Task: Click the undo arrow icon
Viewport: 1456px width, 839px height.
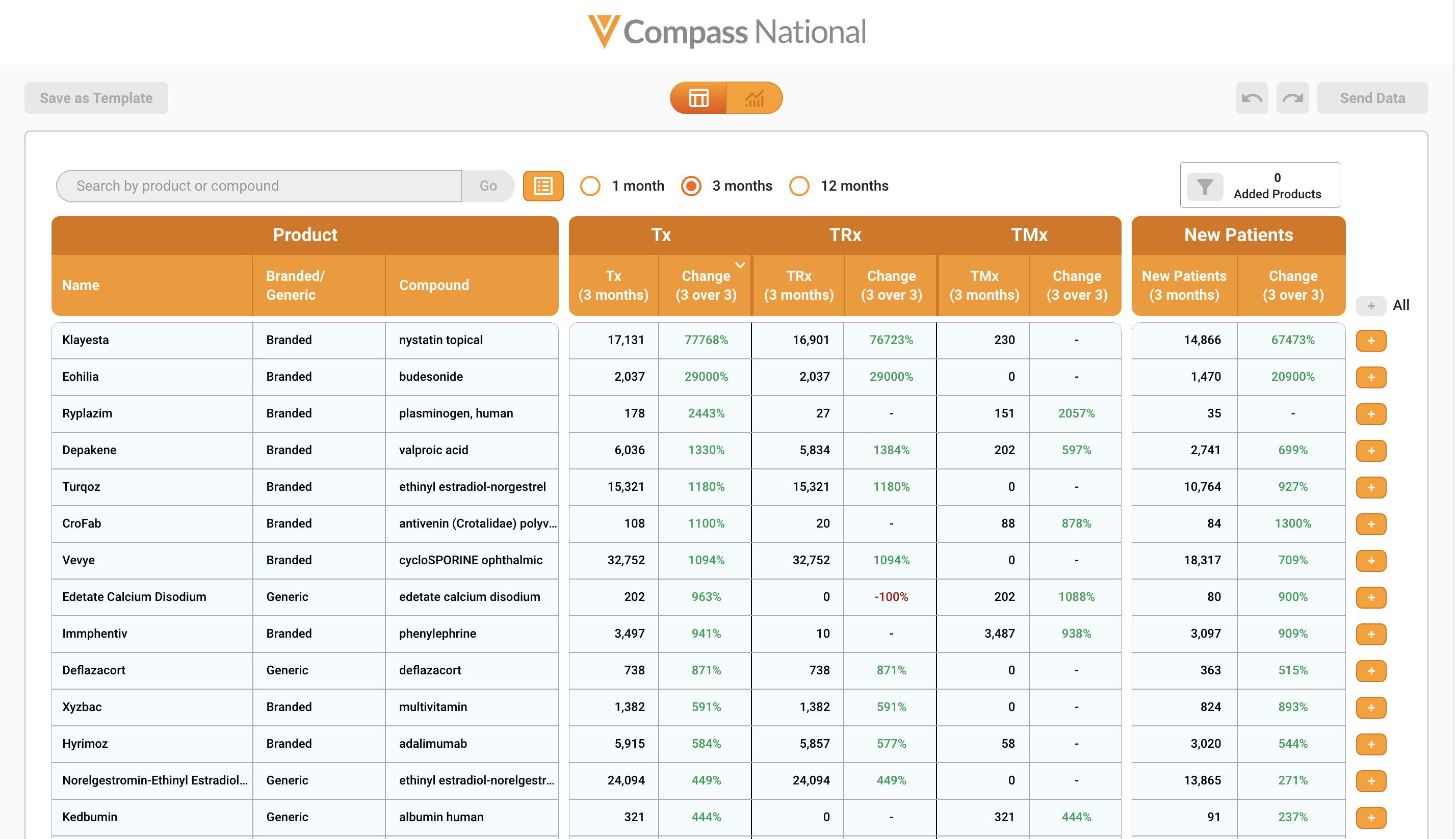Action: click(1252, 98)
